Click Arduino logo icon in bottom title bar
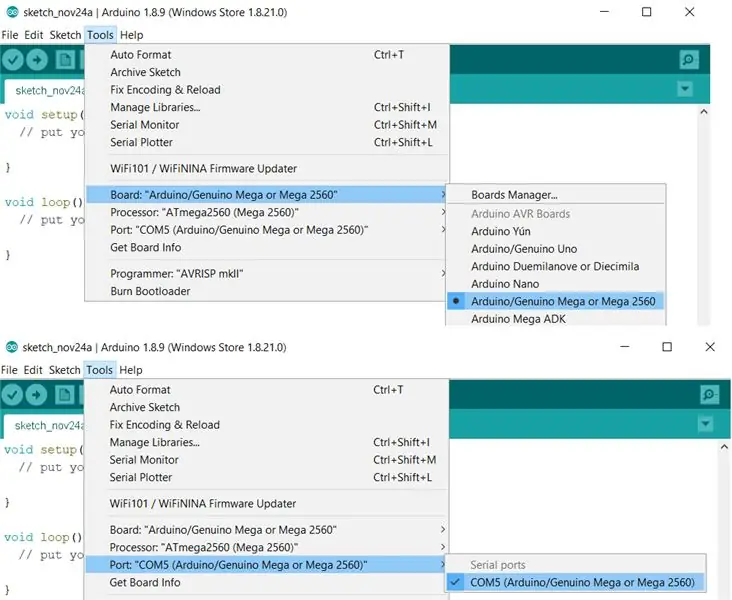The width and height of the screenshot is (732, 600). [12, 347]
